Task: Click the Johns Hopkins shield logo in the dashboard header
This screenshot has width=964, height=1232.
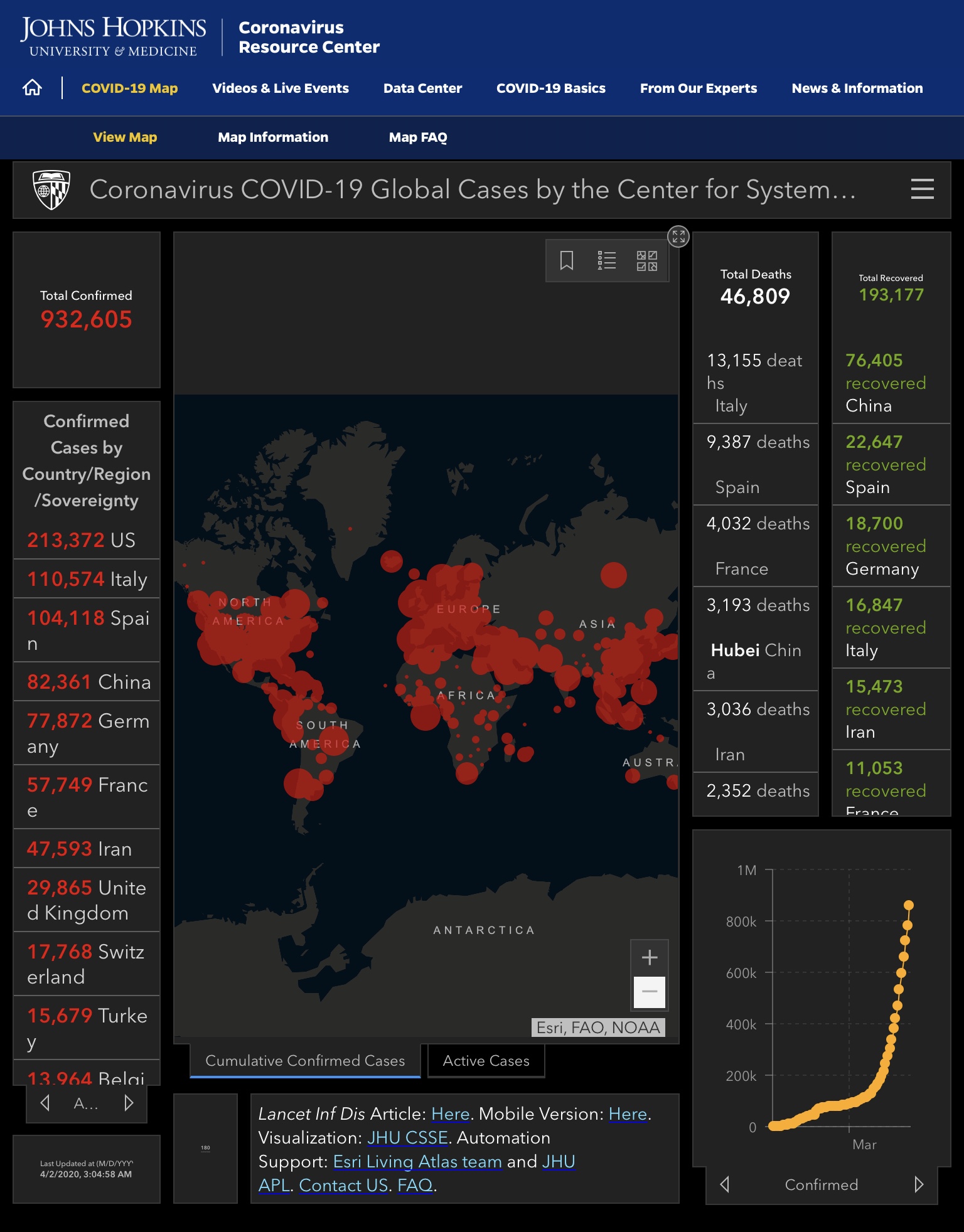Action: coord(51,189)
